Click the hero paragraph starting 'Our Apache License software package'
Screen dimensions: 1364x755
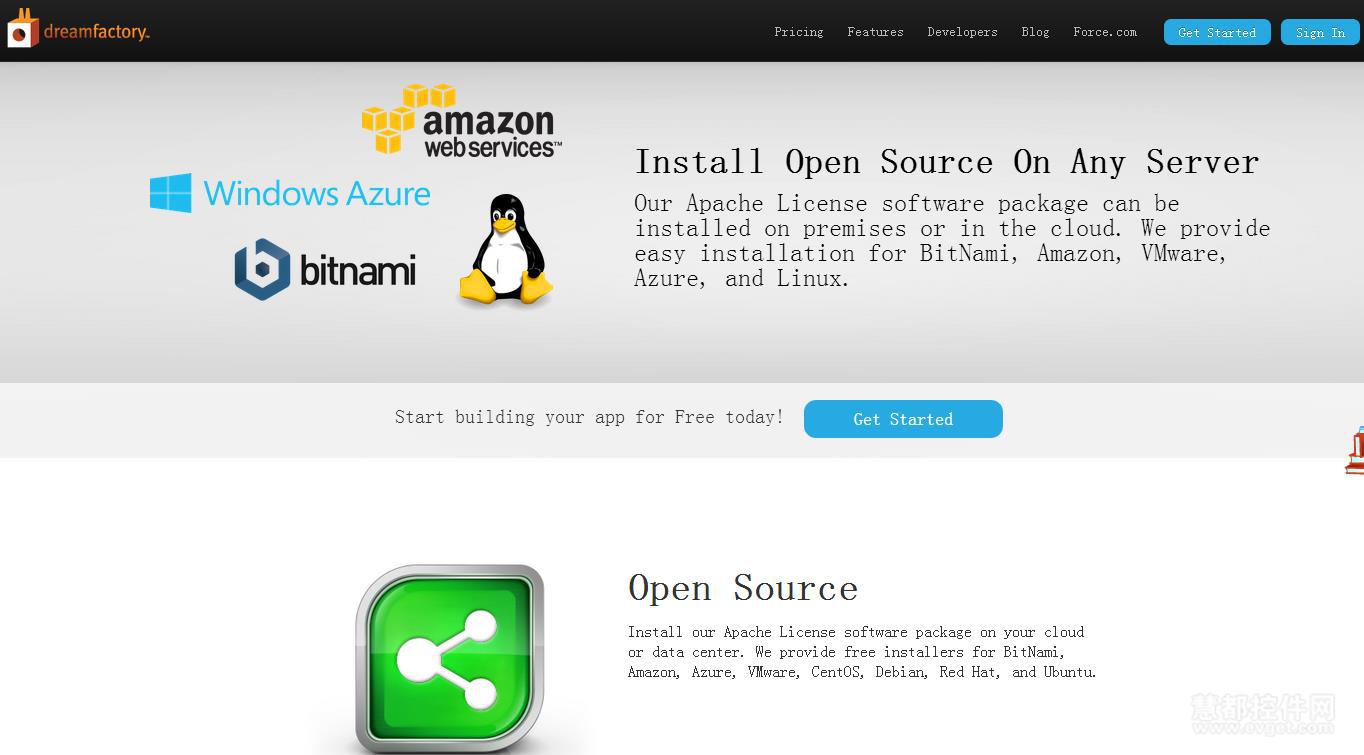coord(952,241)
